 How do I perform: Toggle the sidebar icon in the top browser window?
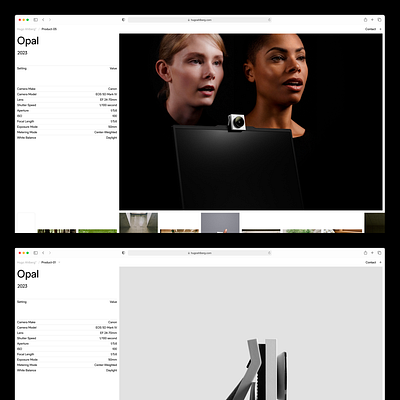[36, 20]
